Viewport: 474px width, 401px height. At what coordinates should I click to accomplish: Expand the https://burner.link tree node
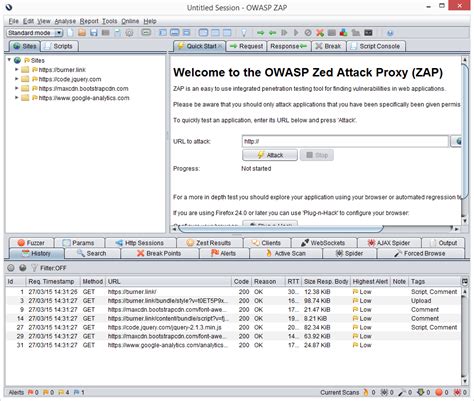pos(17,70)
